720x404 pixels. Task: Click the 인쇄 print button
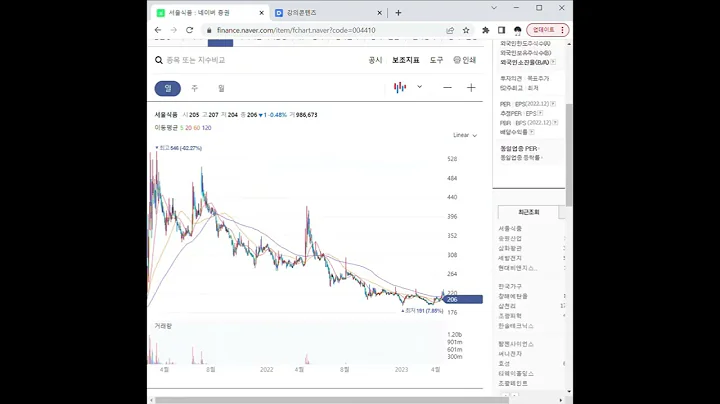tap(465, 60)
